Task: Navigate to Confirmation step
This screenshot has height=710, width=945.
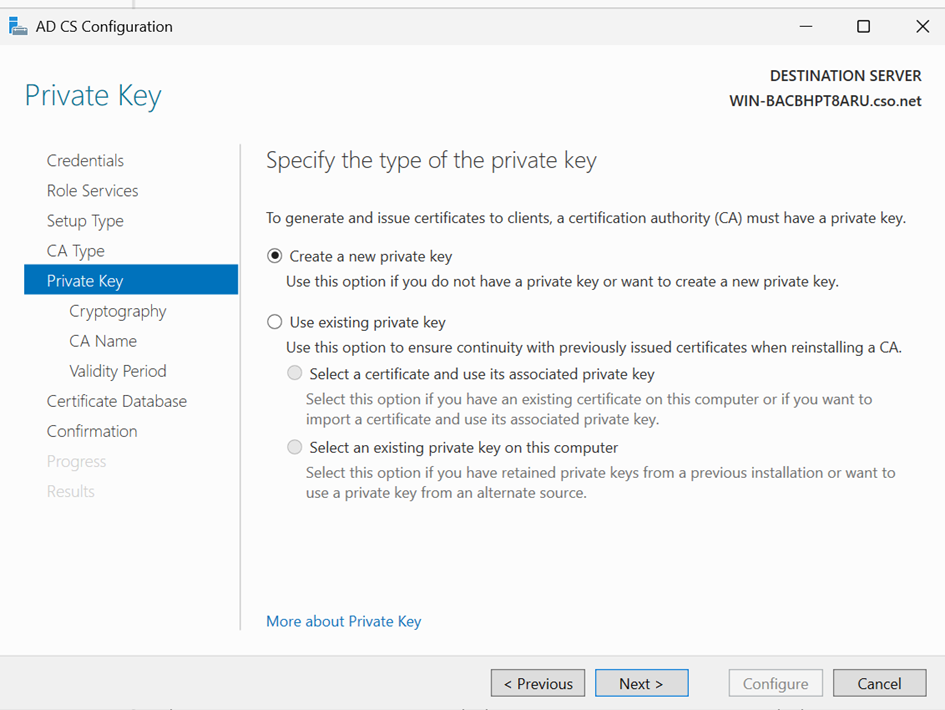Action: (92, 431)
